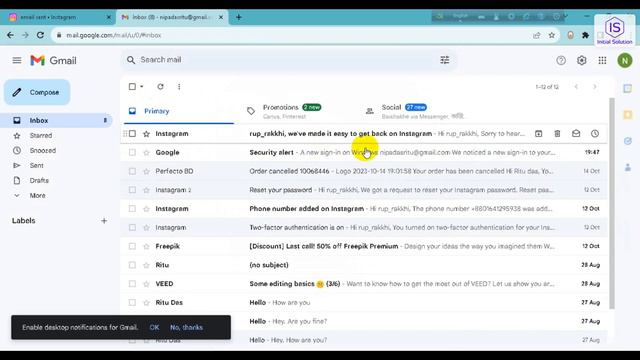This screenshot has width=640, height=360.
Task: Click OK to enable desktop notifications
Action: 154,327
